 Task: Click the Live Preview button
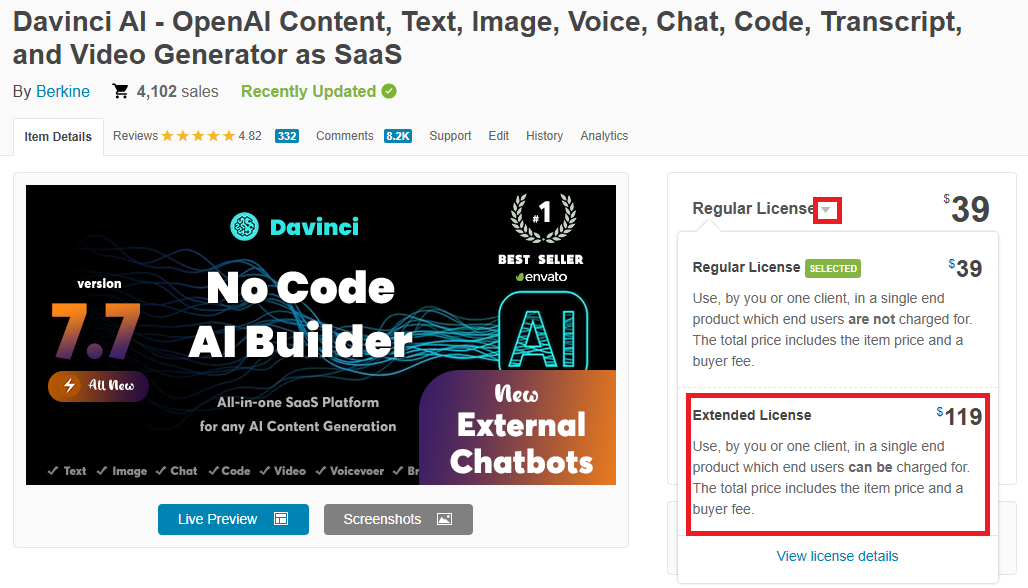click(233, 519)
